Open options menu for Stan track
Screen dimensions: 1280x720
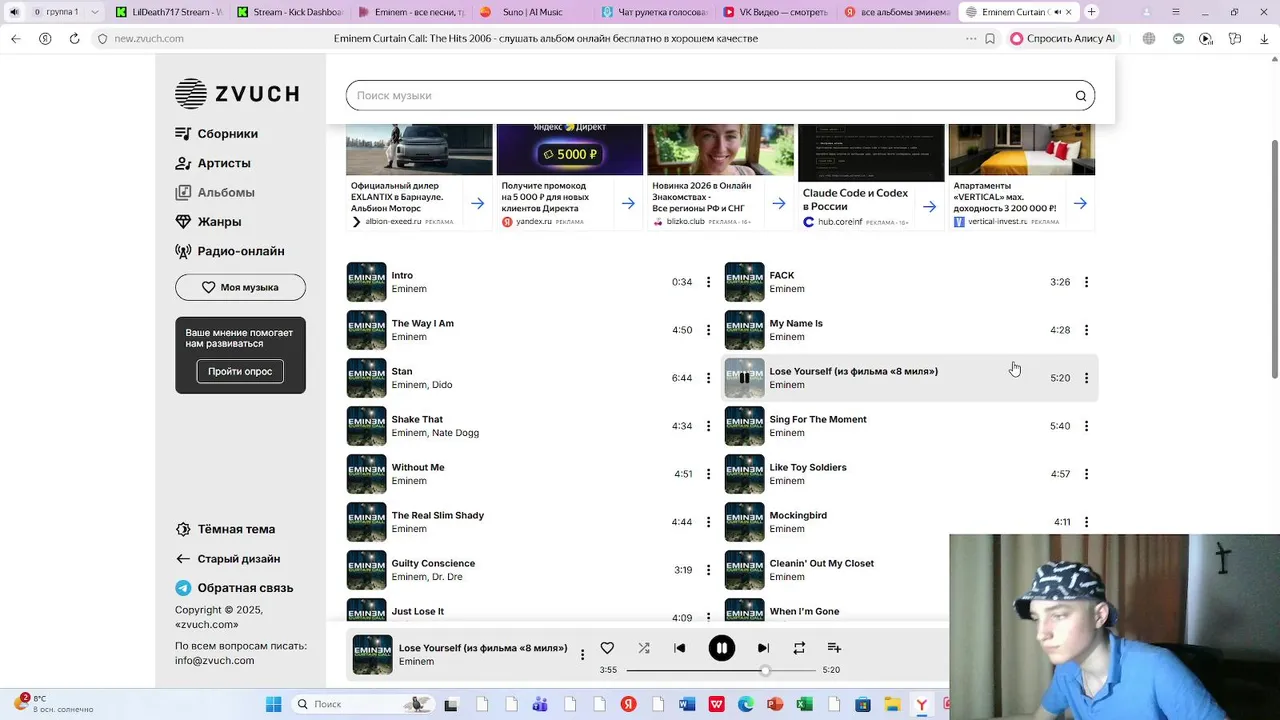(x=708, y=378)
